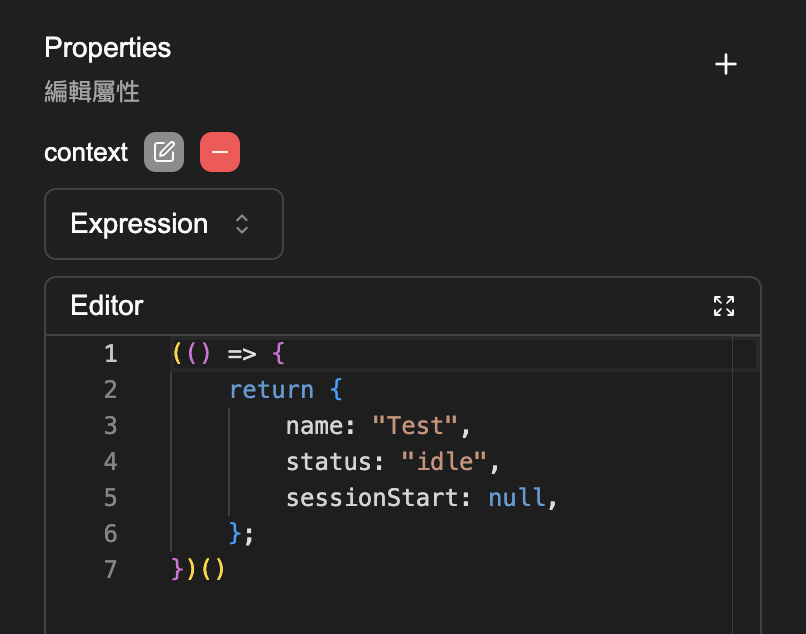Select line number 1 in the gutter
Screen dimensions: 806x634
[x=110, y=354]
